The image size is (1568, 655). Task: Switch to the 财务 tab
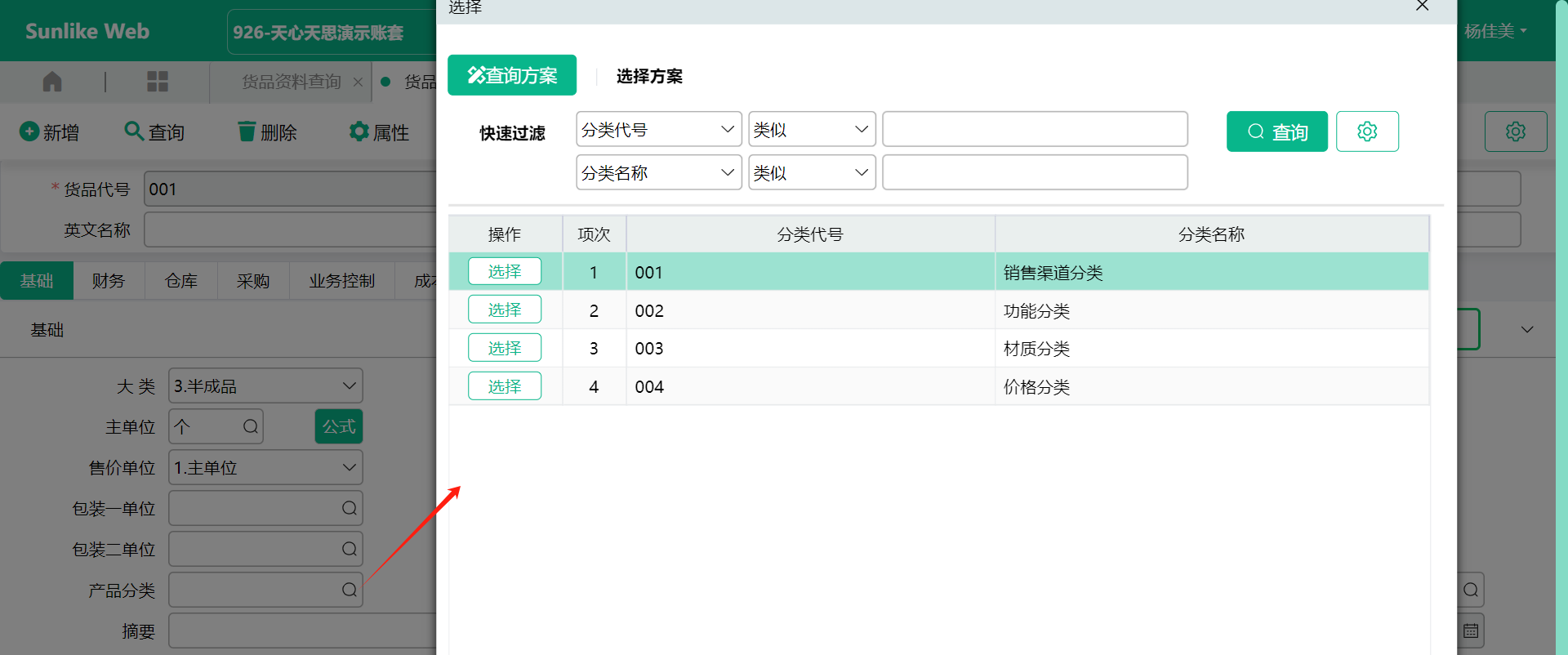tap(108, 281)
